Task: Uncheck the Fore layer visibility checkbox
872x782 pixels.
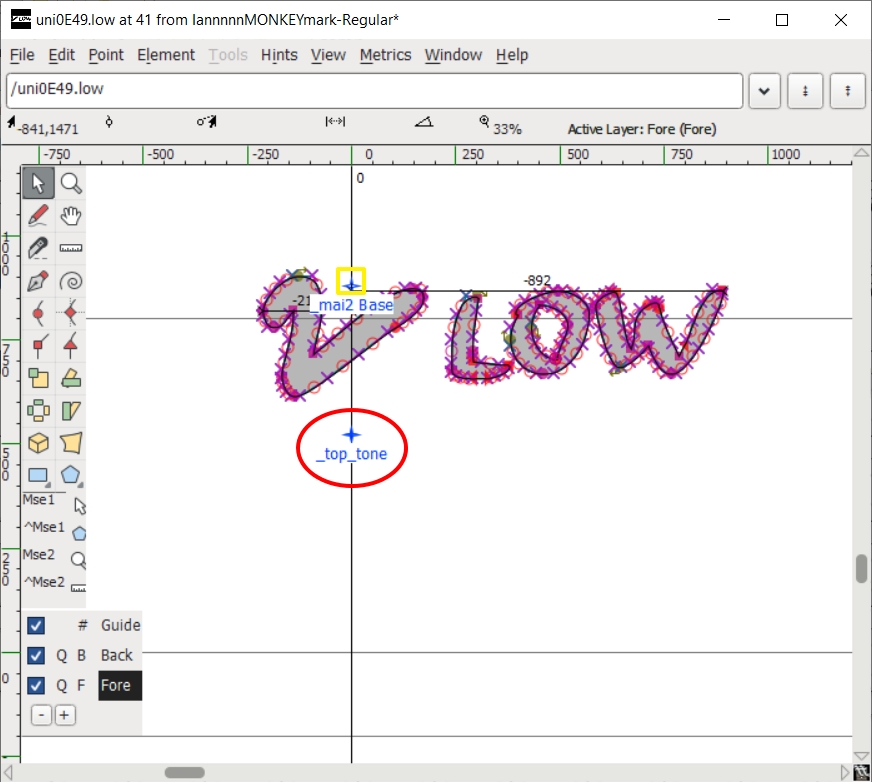Action: click(x=36, y=686)
